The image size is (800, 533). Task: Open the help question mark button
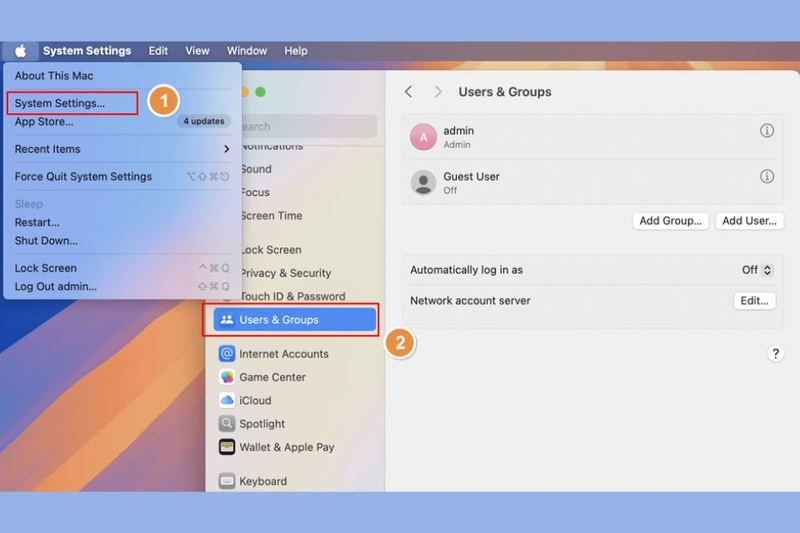[775, 353]
